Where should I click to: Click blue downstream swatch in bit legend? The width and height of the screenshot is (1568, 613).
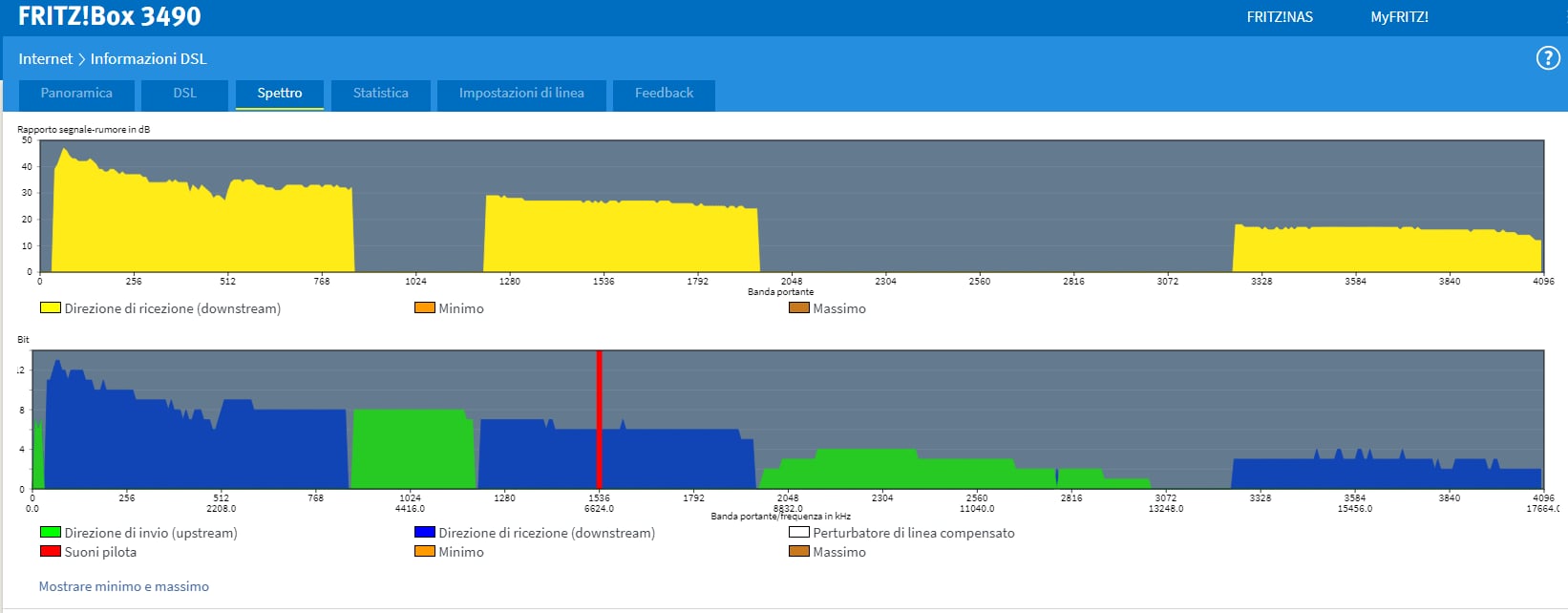tap(424, 533)
